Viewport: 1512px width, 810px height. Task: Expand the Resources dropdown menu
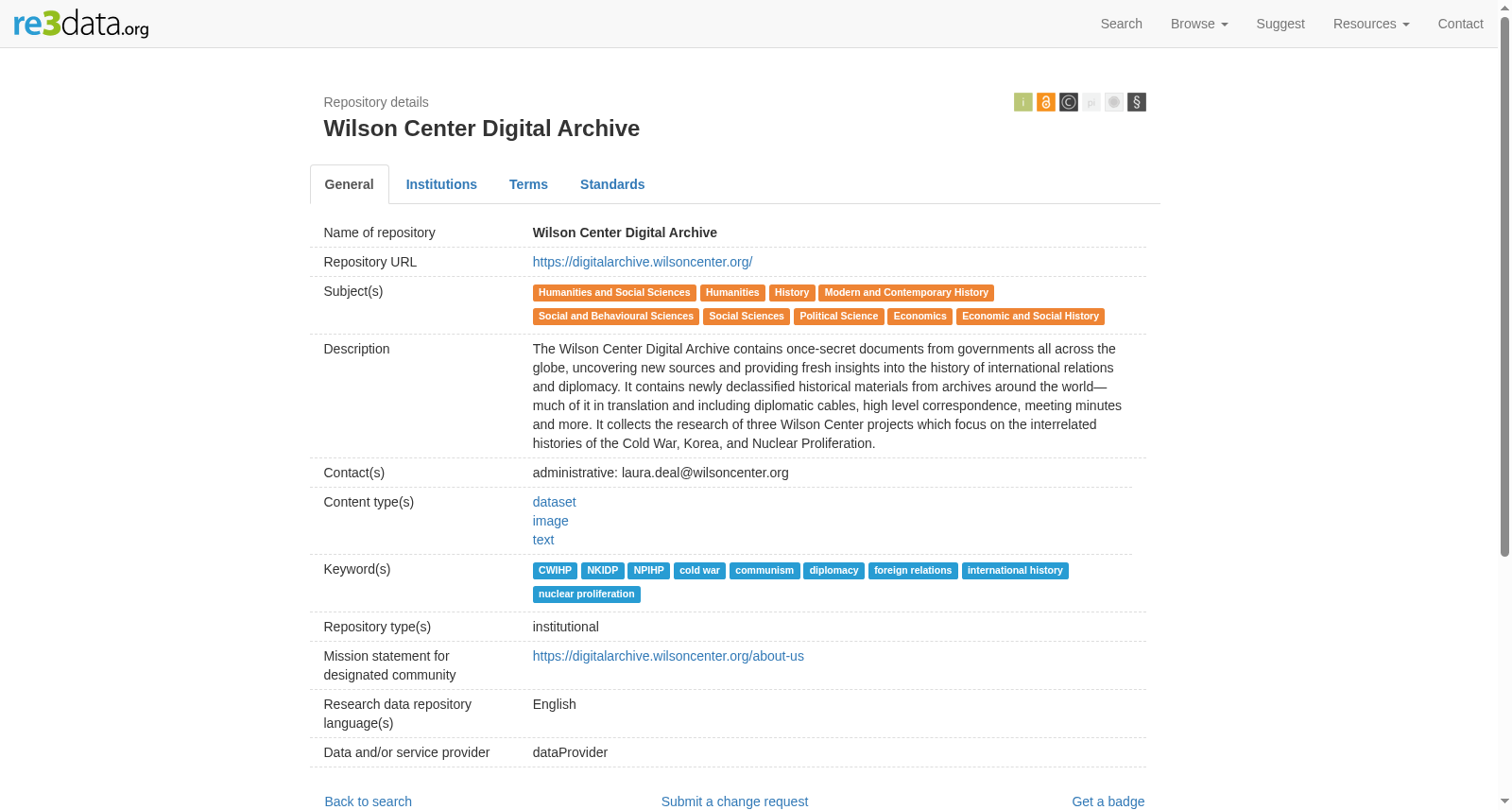[1371, 24]
